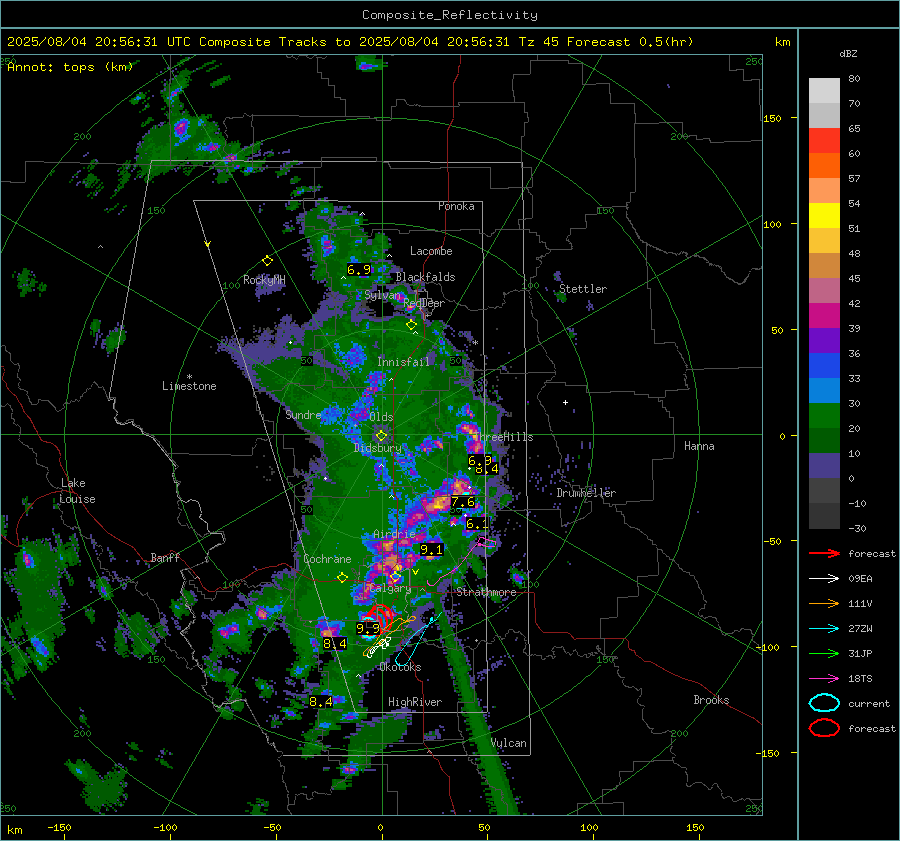Click yellow diamond marker below RedDeer
This screenshot has height=841, width=900.
coord(411,325)
